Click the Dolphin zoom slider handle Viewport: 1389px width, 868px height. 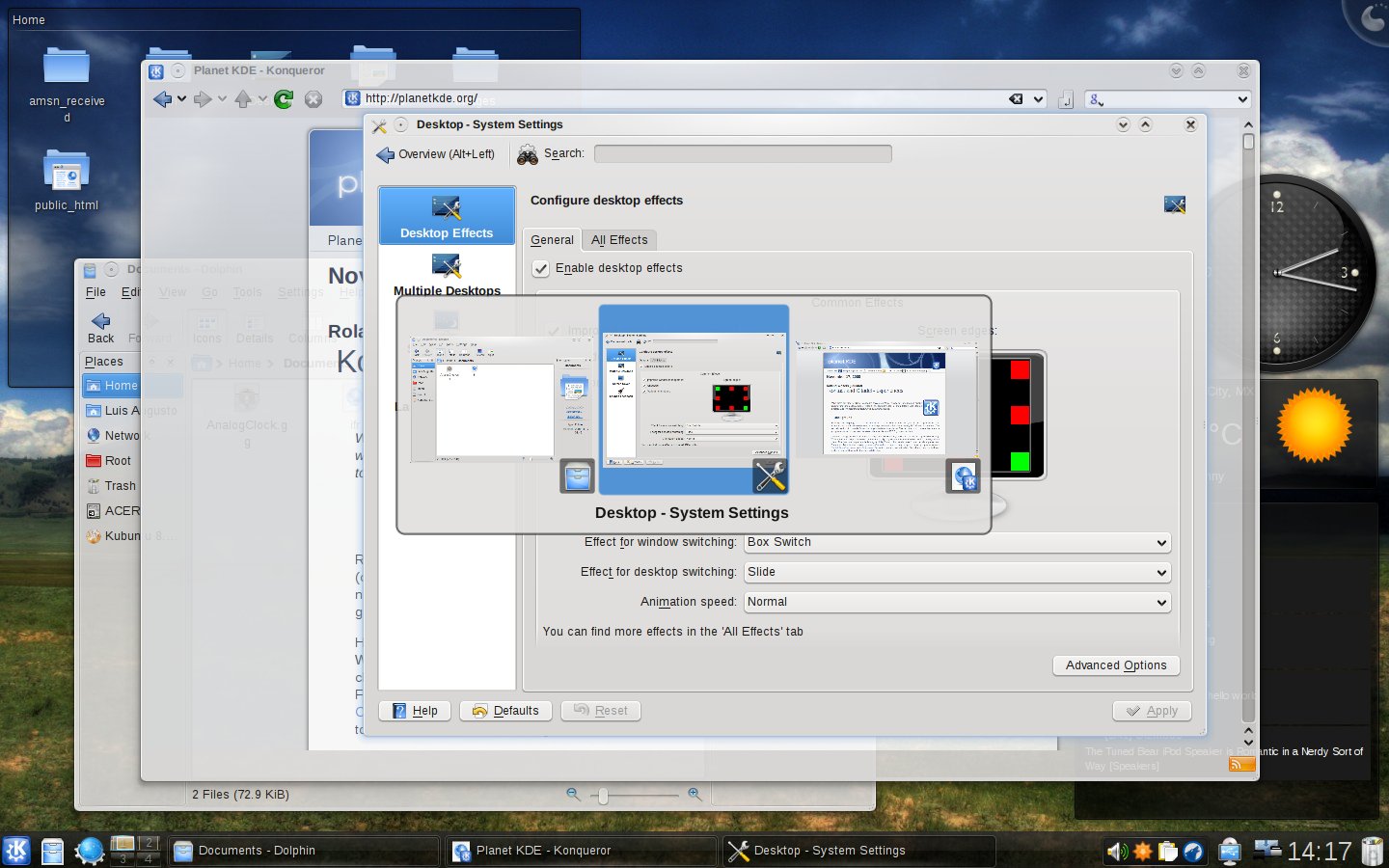coord(603,796)
